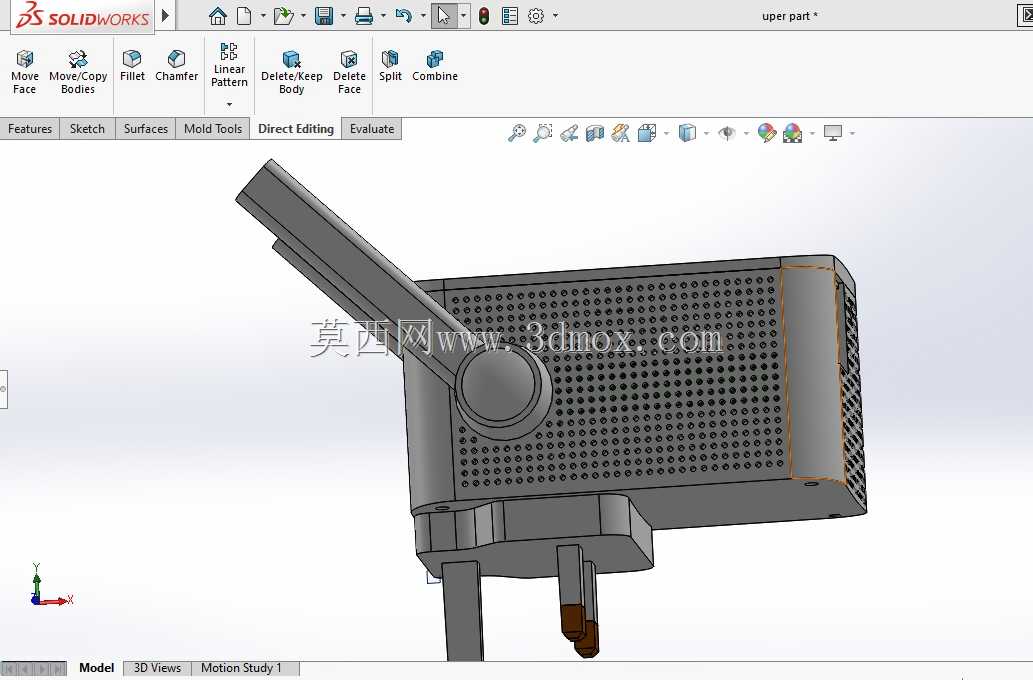Select the Split tool
Image resolution: width=1033 pixels, height=680 pixels.
pyautogui.click(x=390, y=66)
